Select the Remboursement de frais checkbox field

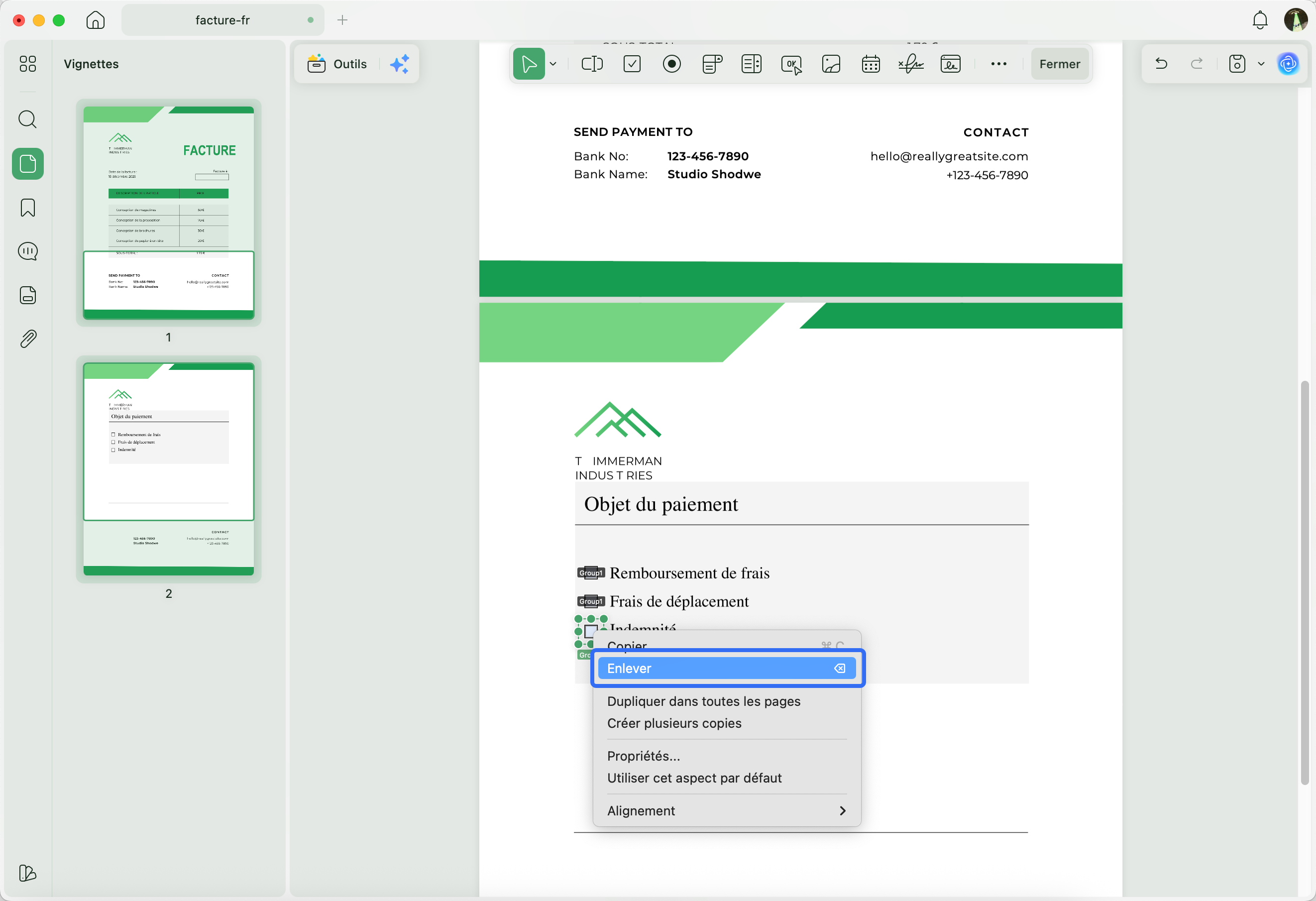pos(591,573)
